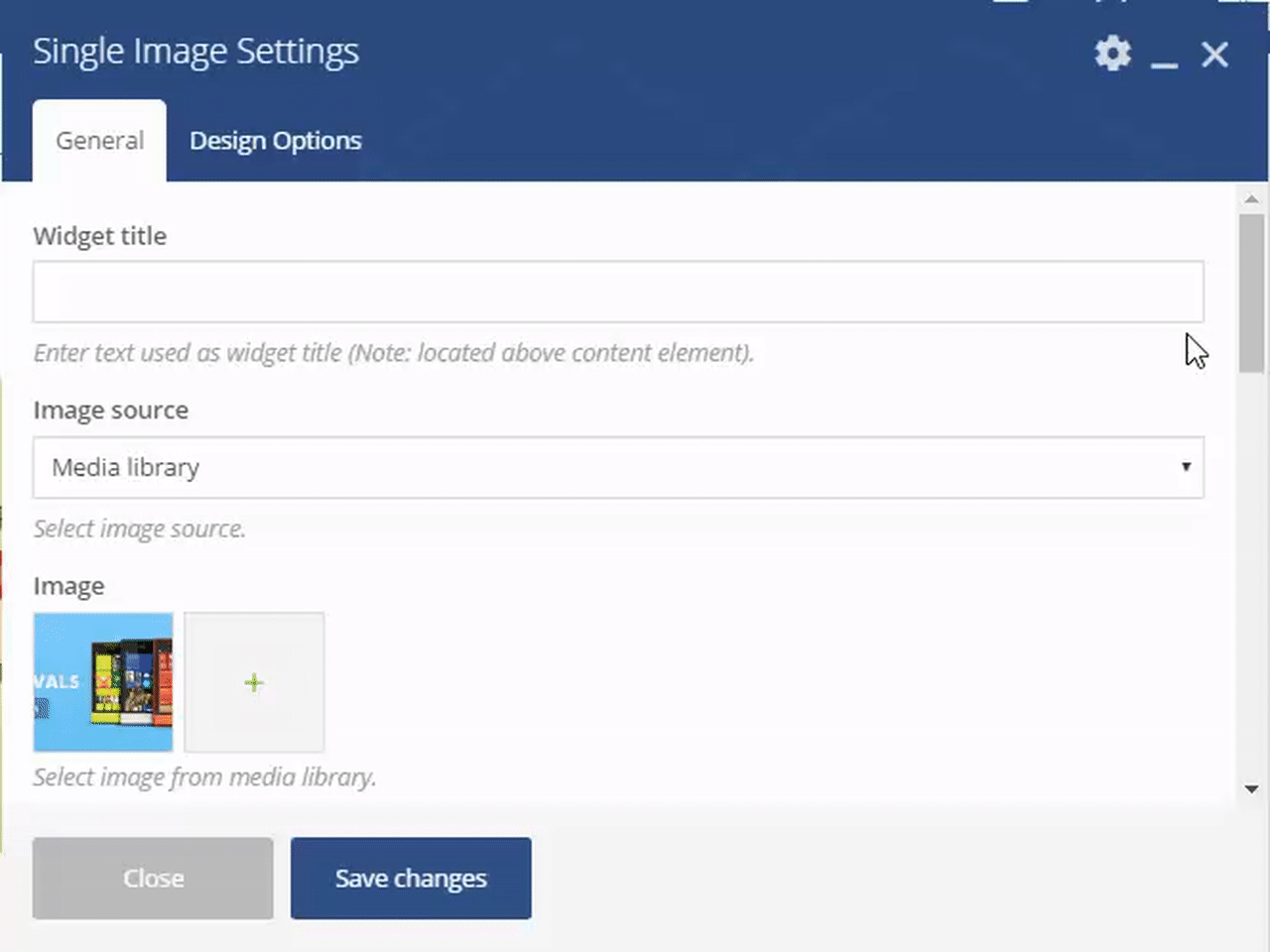Click the Widget title label

pyautogui.click(x=99, y=236)
